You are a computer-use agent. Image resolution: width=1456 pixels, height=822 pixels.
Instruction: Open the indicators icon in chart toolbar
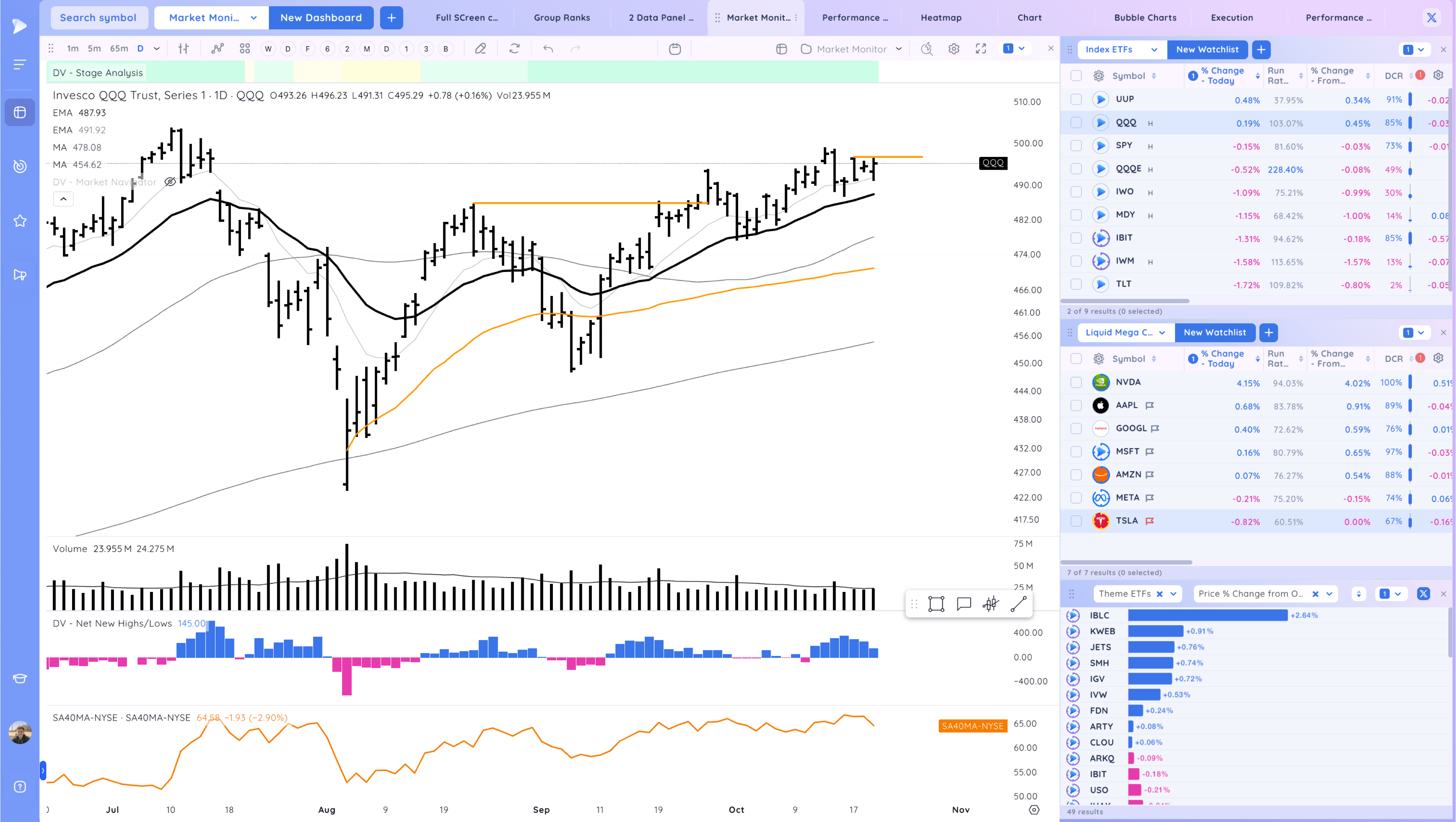tap(218, 49)
